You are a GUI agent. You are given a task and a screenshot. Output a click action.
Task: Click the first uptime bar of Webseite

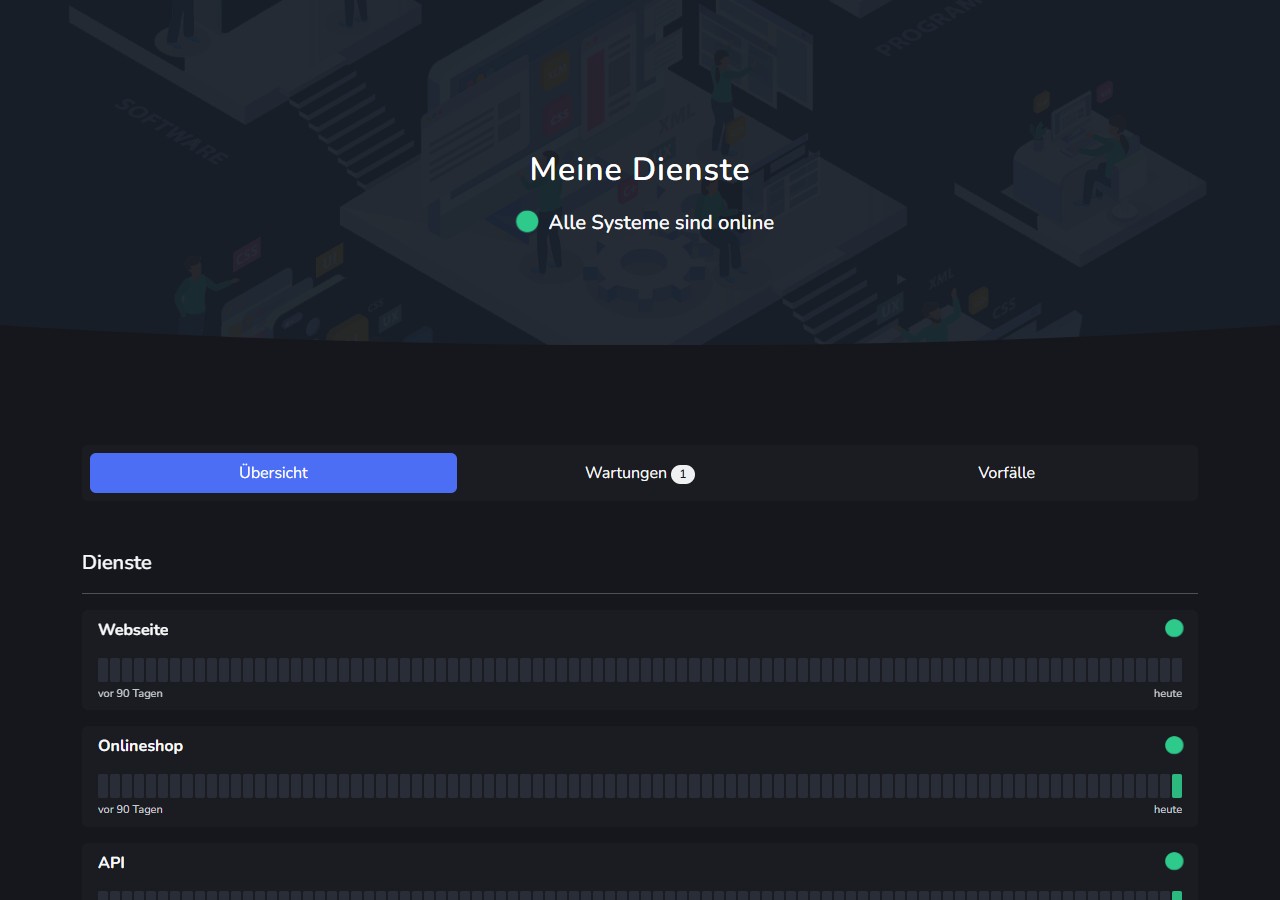point(103,670)
